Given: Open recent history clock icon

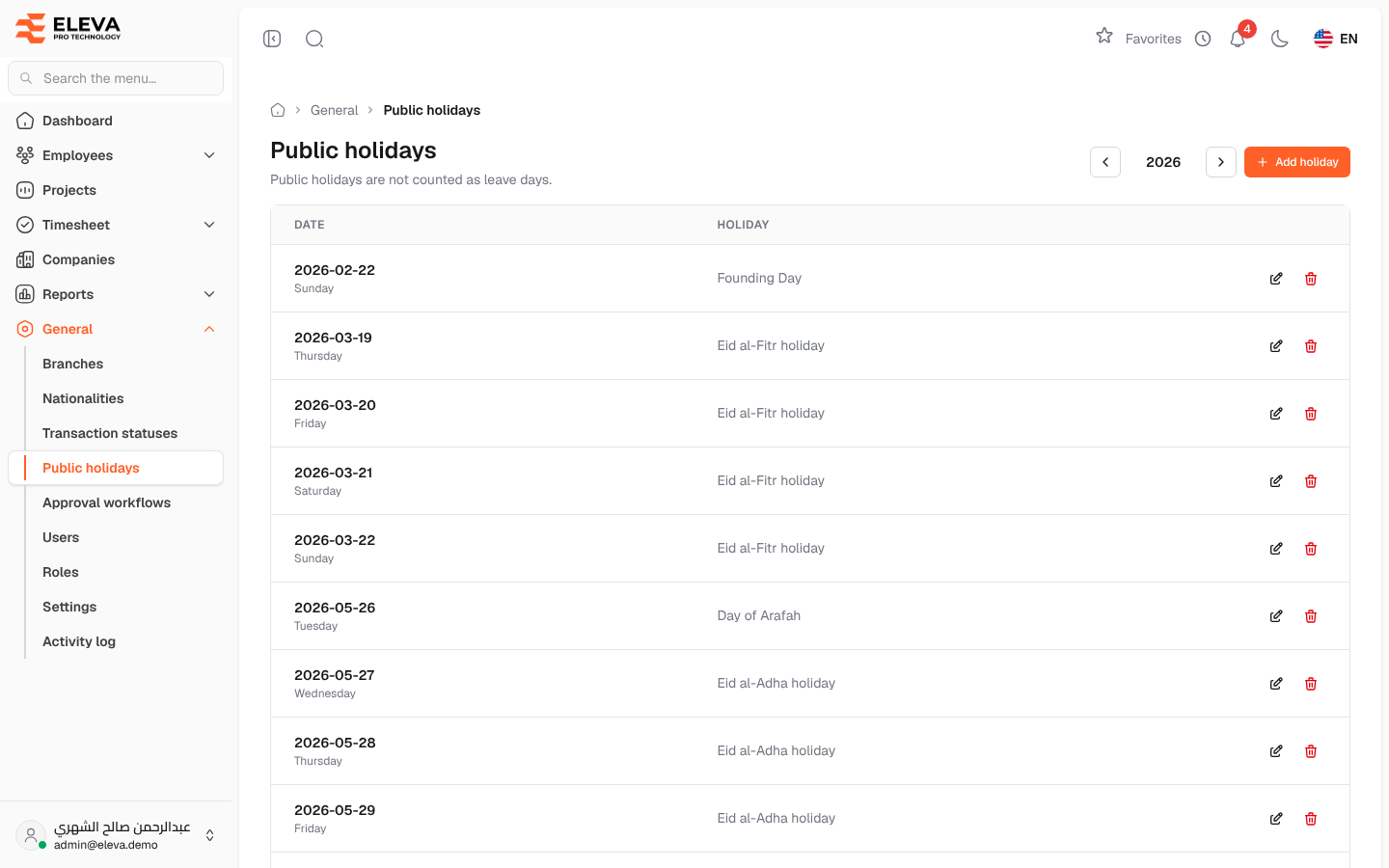Looking at the screenshot, I should coord(1203,39).
